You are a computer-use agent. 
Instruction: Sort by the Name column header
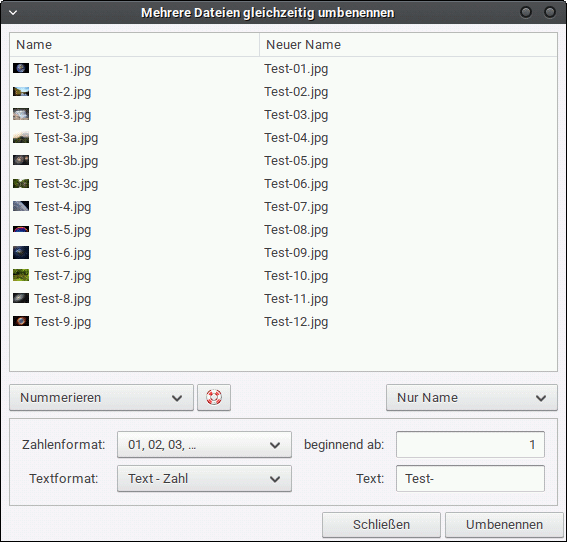(x=135, y=44)
